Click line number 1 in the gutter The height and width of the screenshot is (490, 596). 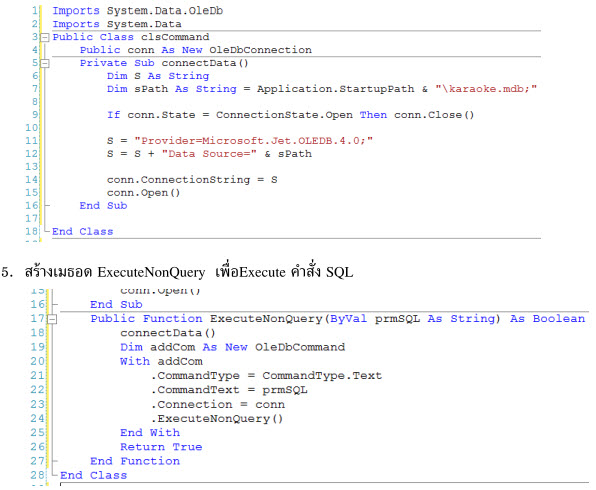coord(35,11)
